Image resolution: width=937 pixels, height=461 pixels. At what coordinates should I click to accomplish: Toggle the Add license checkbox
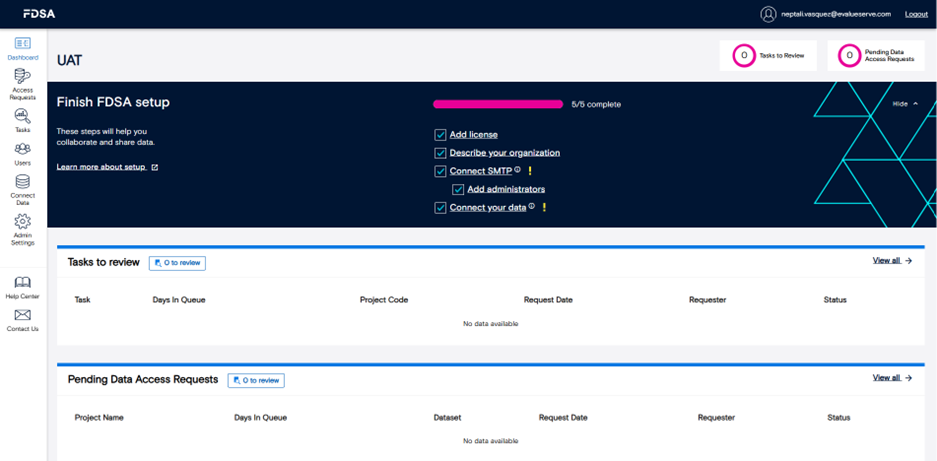(x=440, y=134)
